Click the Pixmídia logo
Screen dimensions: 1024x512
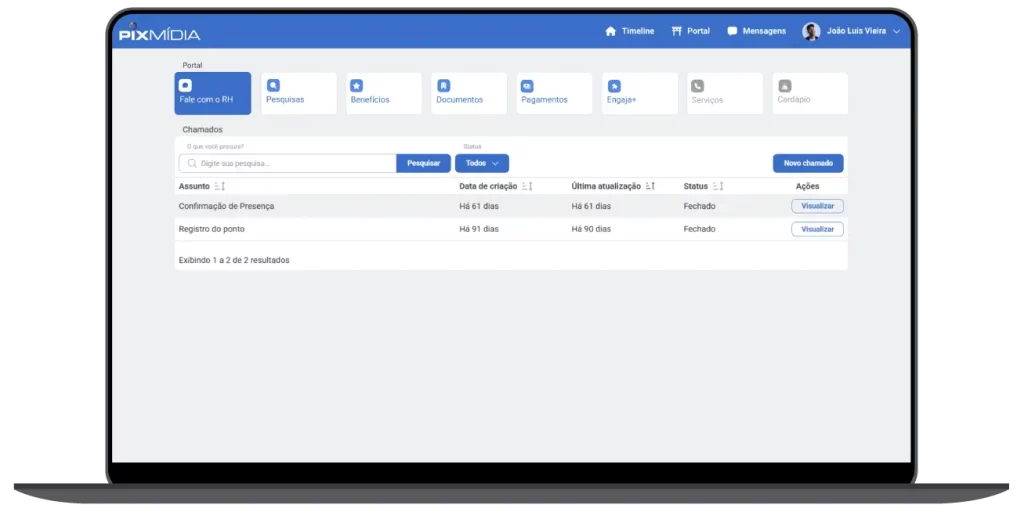point(159,33)
